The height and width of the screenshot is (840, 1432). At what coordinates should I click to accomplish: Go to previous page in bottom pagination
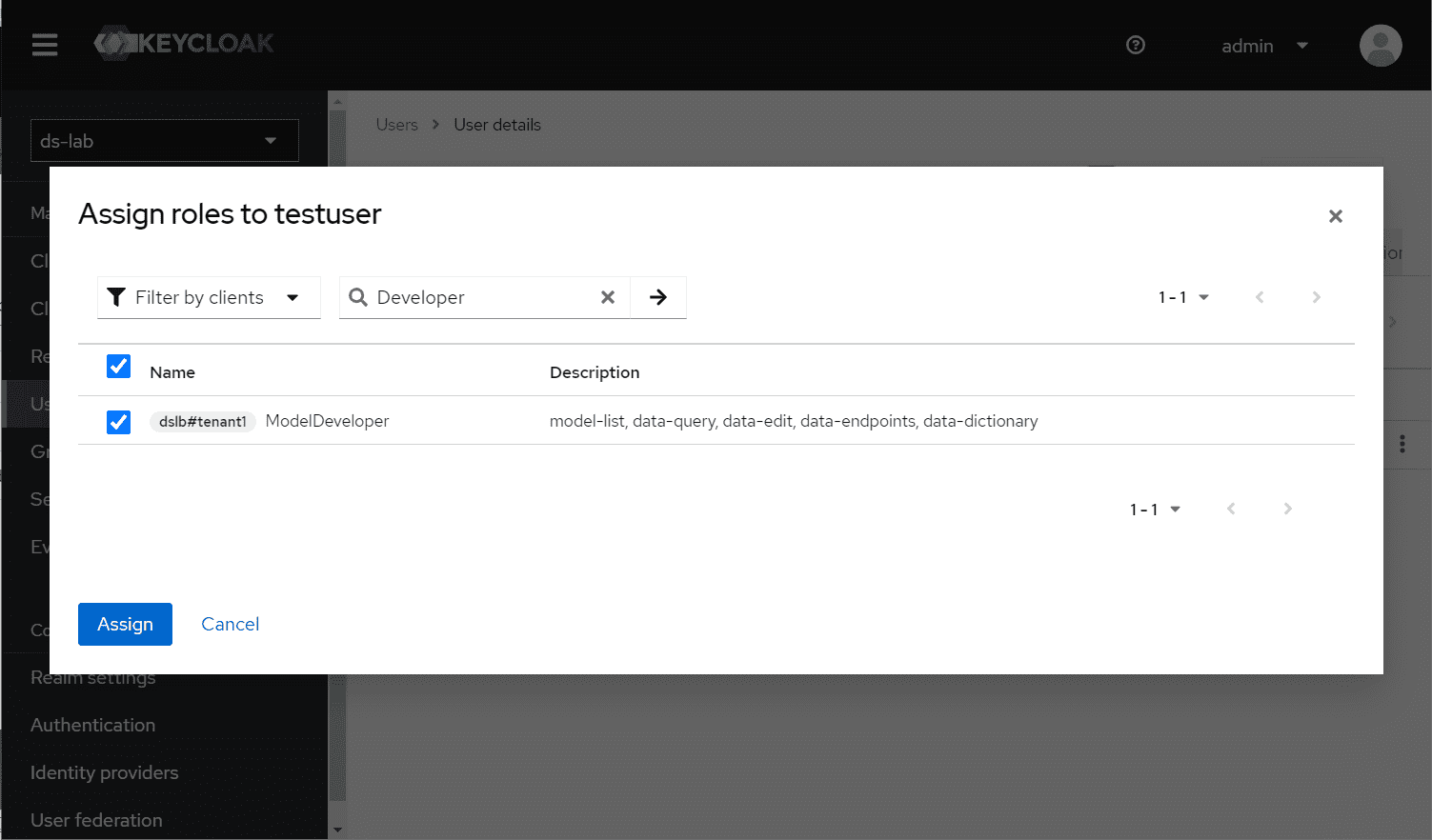click(1231, 509)
